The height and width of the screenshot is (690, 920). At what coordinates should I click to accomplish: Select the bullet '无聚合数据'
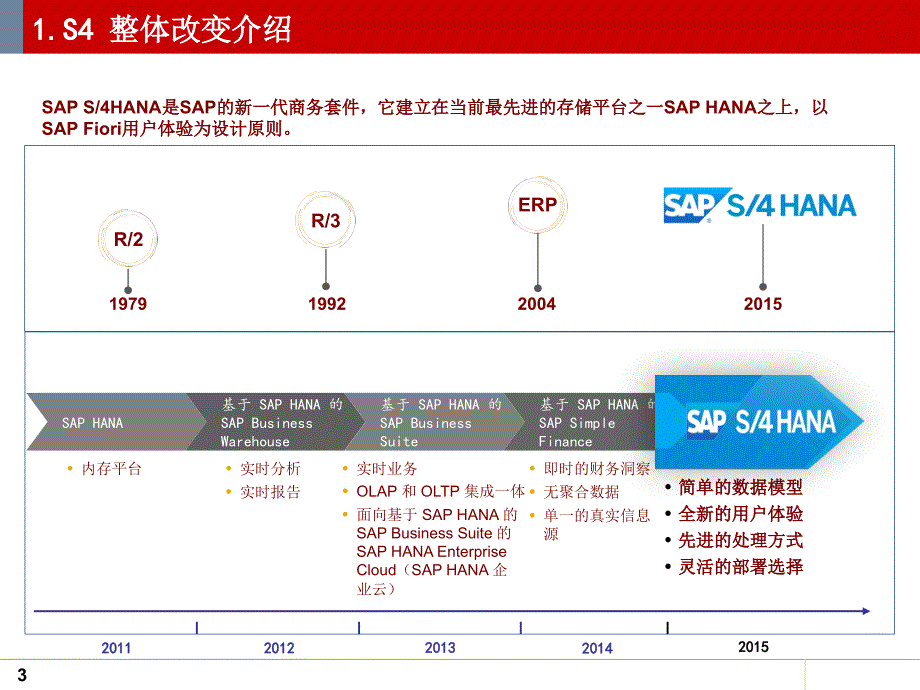tap(581, 492)
